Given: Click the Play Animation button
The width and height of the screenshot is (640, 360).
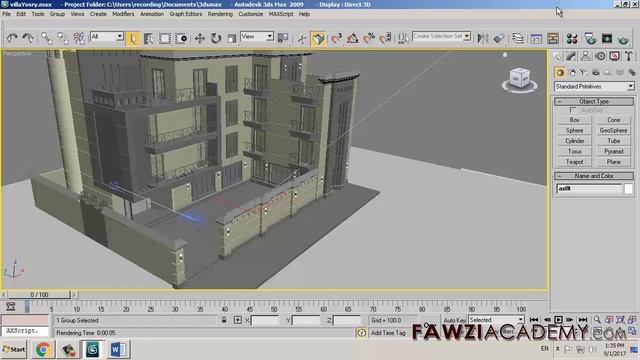Looking at the screenshot, I should point(558,320).
